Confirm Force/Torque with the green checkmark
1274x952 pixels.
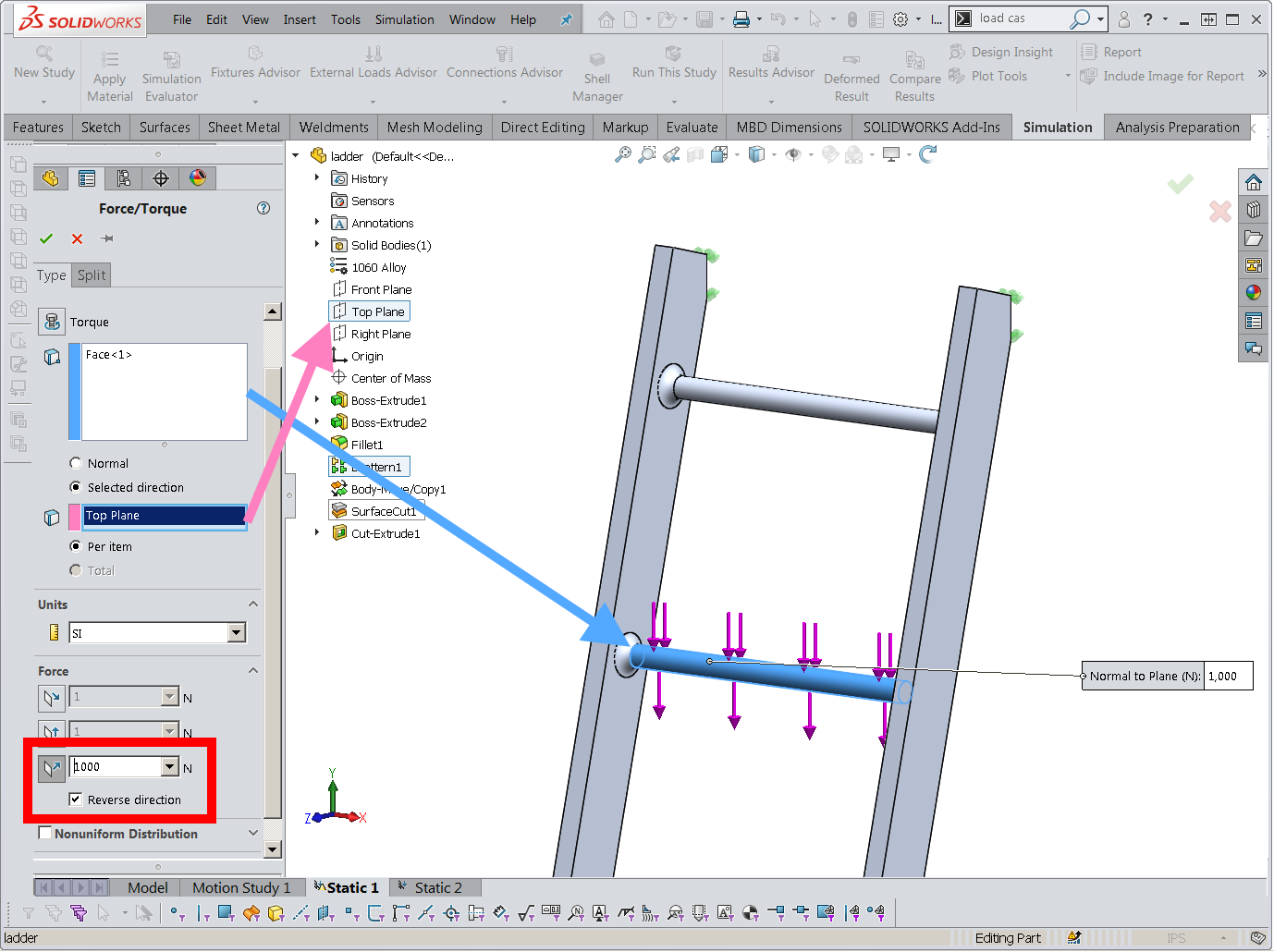coord(46,238)
